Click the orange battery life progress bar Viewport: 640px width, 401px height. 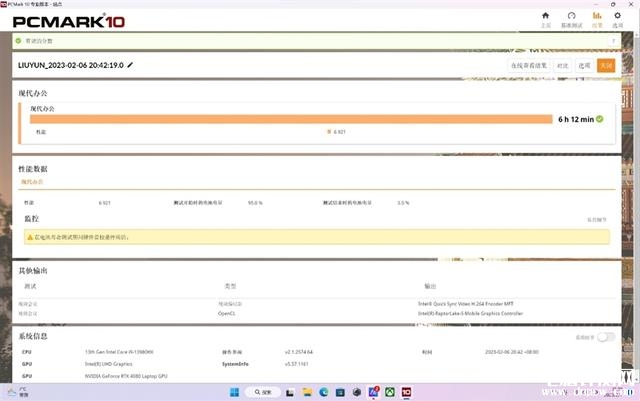coord(291,119)
